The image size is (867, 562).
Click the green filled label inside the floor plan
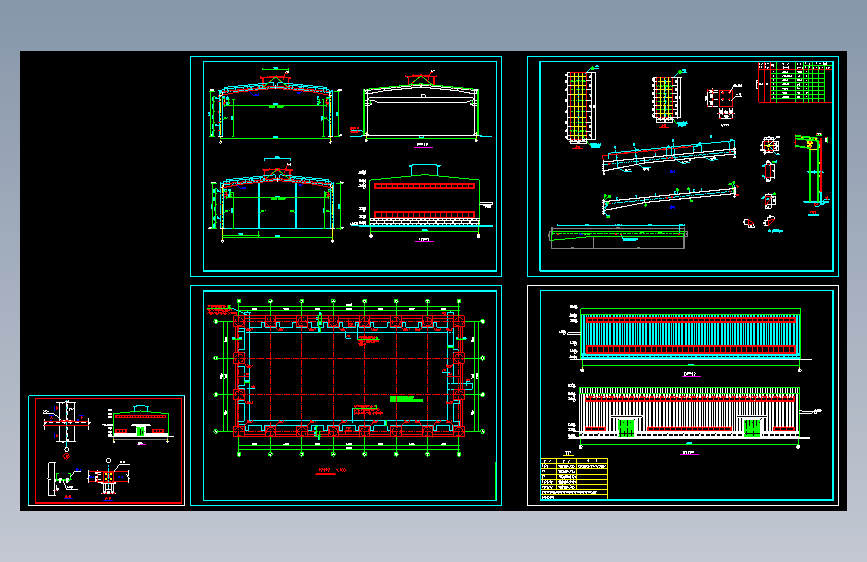[x=405, y=398]
